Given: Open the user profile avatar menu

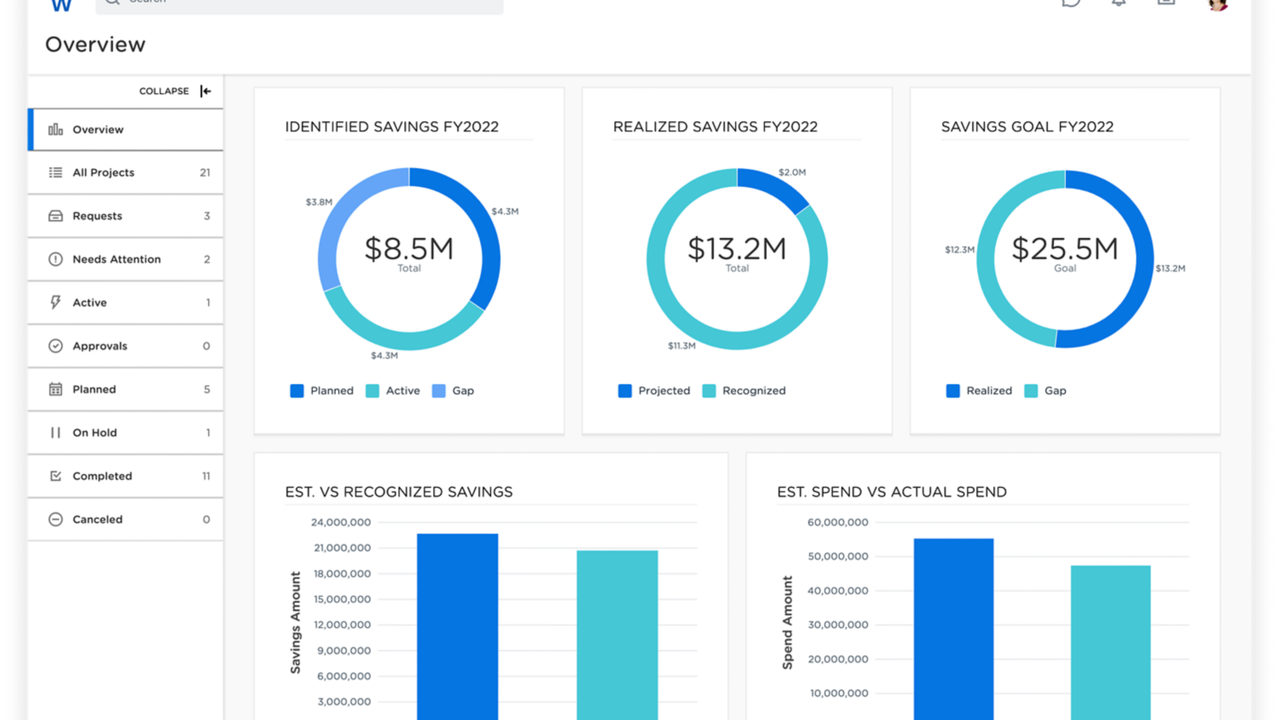Looking at the screenshot, I should click(1217, 3).
